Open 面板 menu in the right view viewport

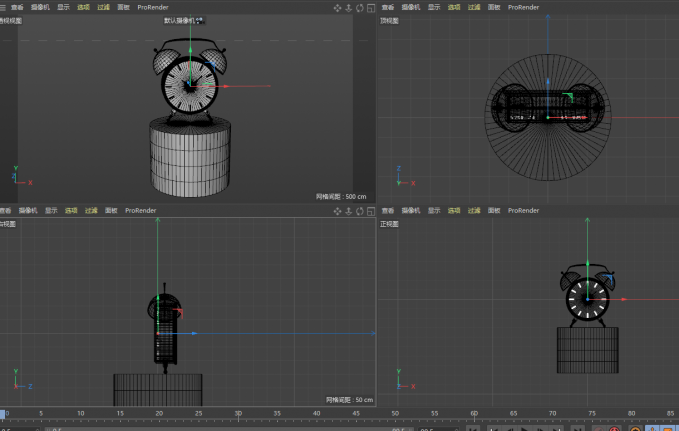(x=111, y=211)
